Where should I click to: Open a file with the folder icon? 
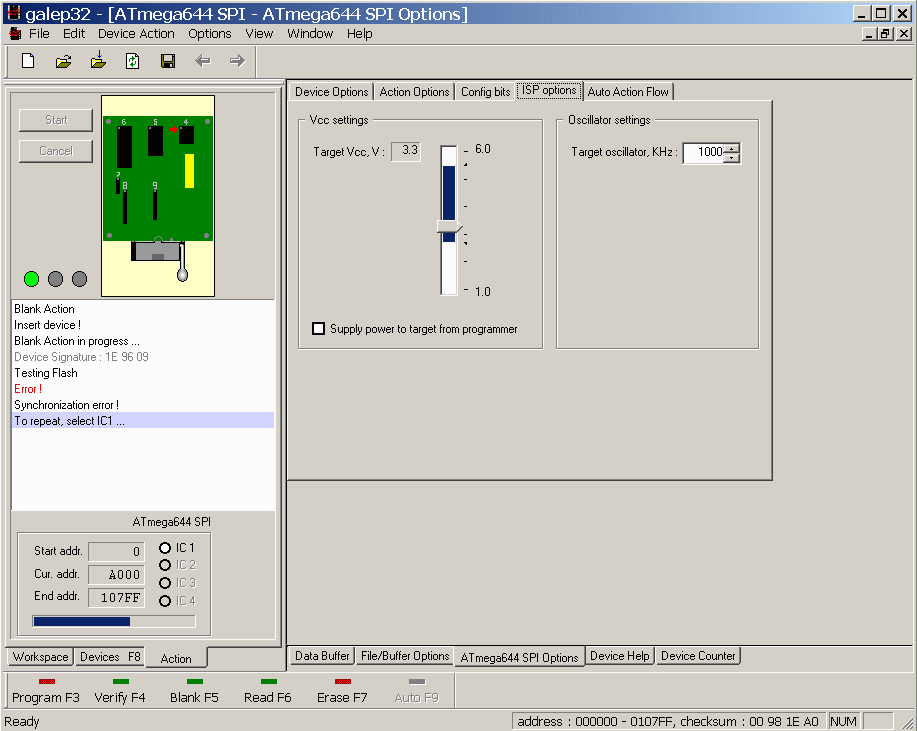[63, 61]
